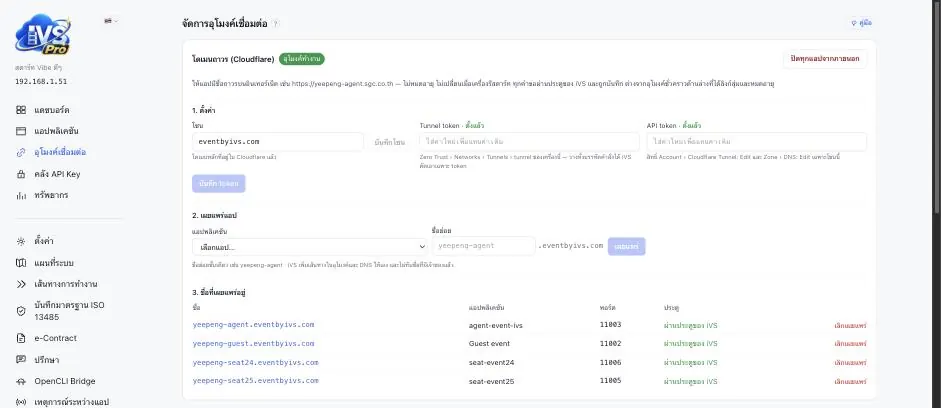This screenshot has width=941, height=408.
Task: Click เลิกเผยแพร่ for the seat-event24 row
Action: coord(850,363)
